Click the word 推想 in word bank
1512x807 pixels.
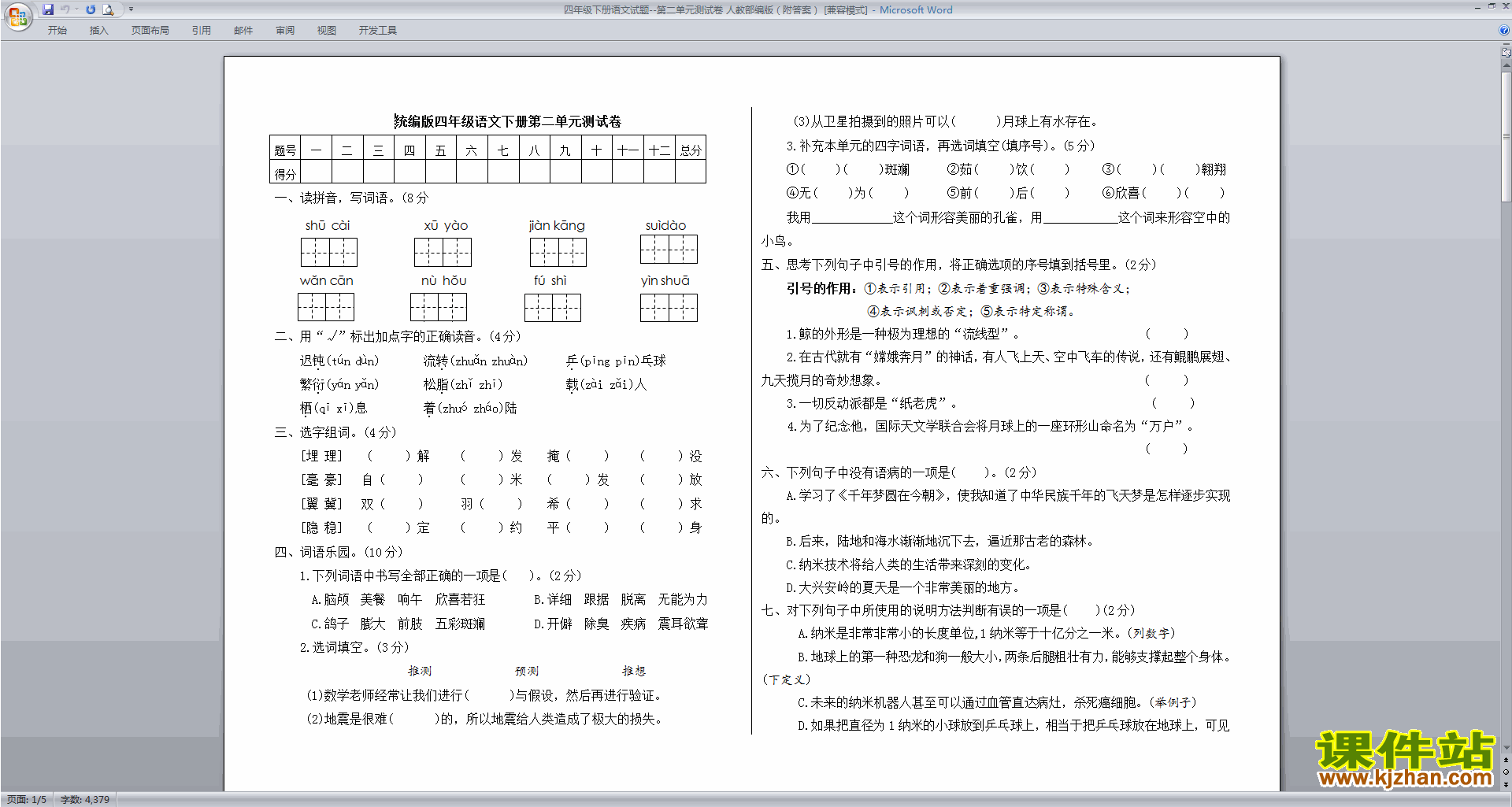[634, 671]
